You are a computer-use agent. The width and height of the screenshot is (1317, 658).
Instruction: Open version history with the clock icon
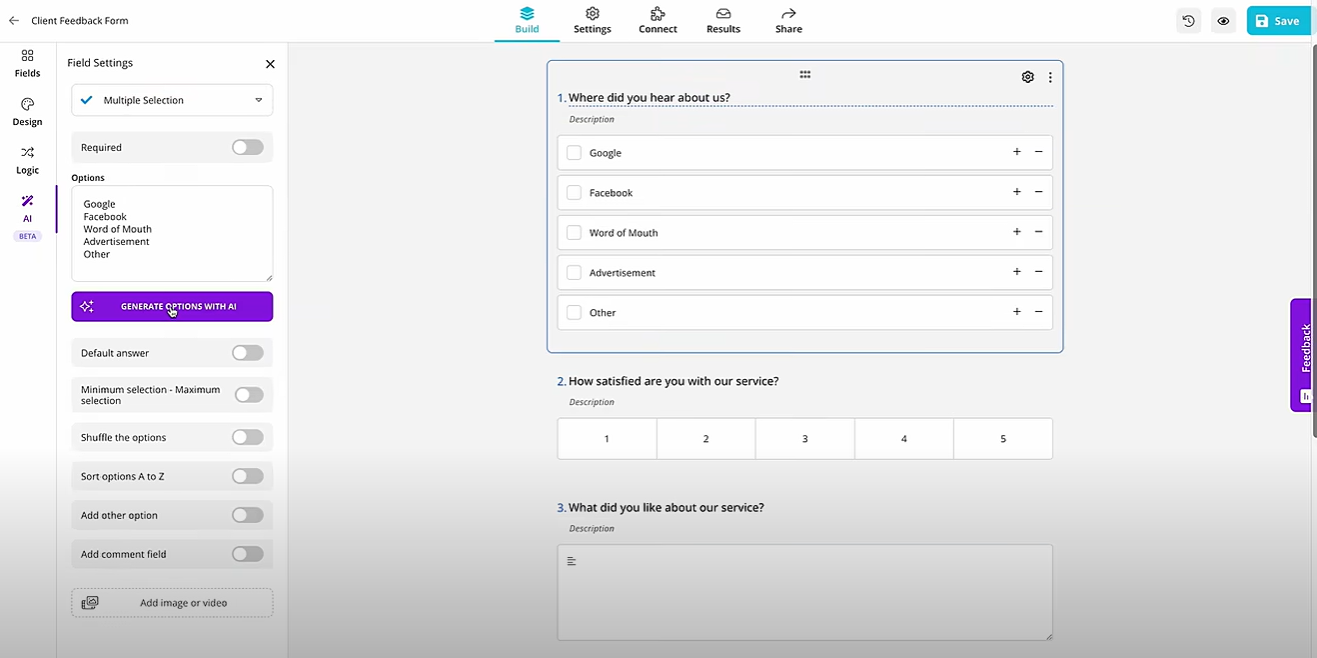[1188, 20]
